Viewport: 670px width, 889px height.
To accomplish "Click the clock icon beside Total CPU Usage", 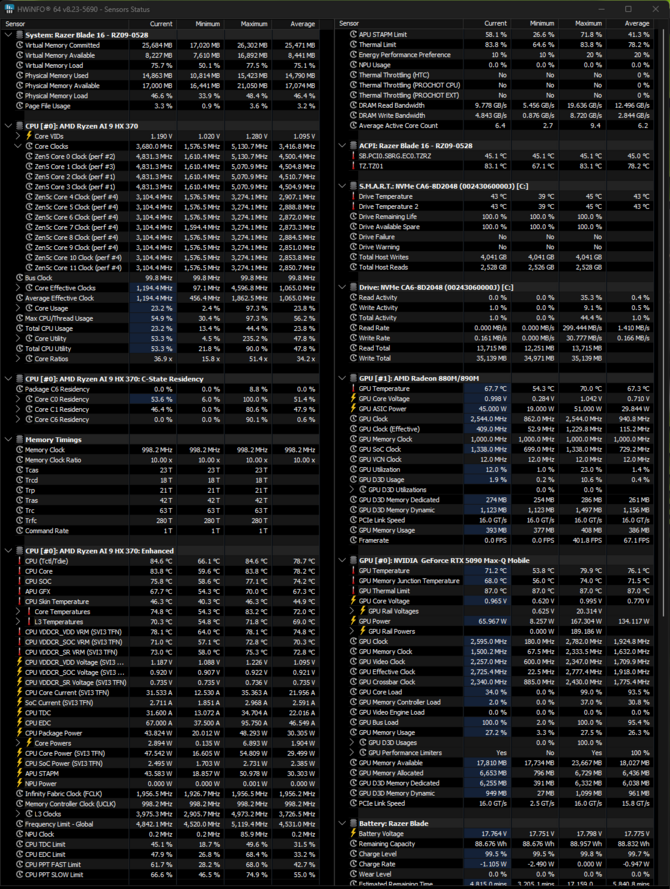I will (x=19, y=328).
